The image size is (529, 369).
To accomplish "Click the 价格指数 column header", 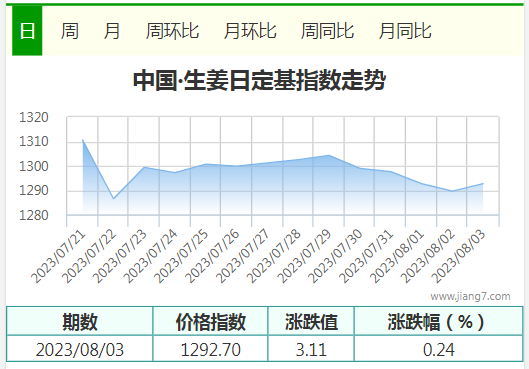I will tap(211, 321).
